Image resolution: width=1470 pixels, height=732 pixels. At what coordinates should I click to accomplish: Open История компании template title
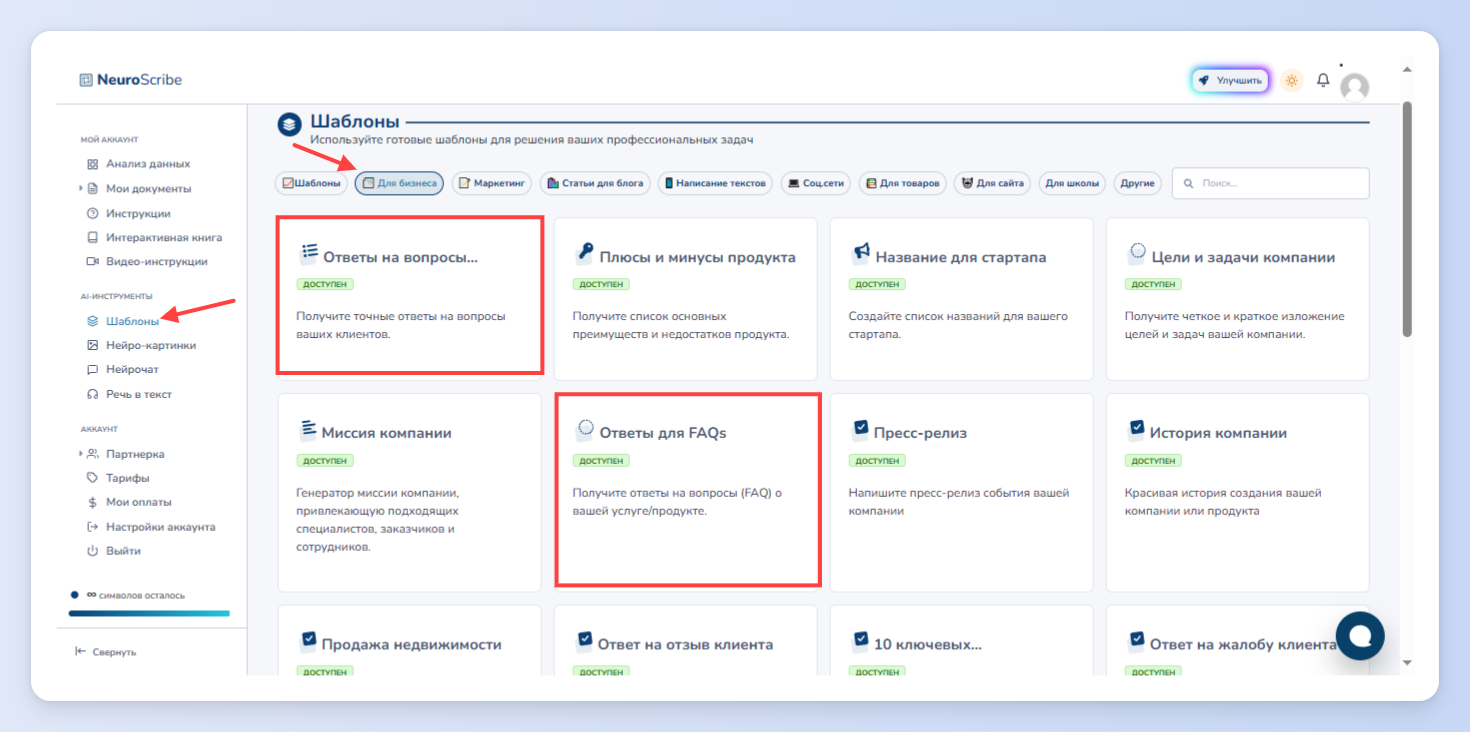point(1218,433)
